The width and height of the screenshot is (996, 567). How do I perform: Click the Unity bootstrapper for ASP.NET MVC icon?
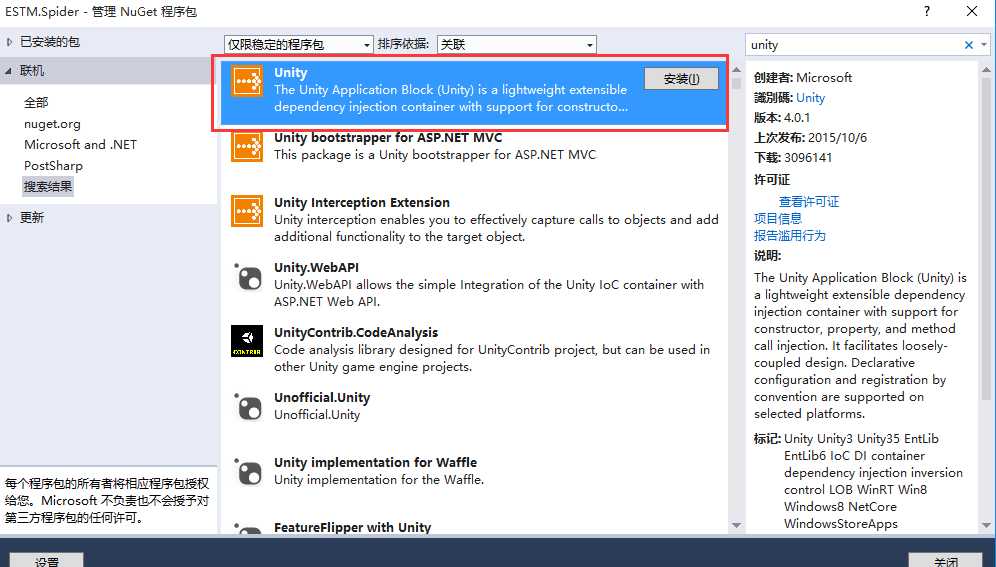pos(246,147)
